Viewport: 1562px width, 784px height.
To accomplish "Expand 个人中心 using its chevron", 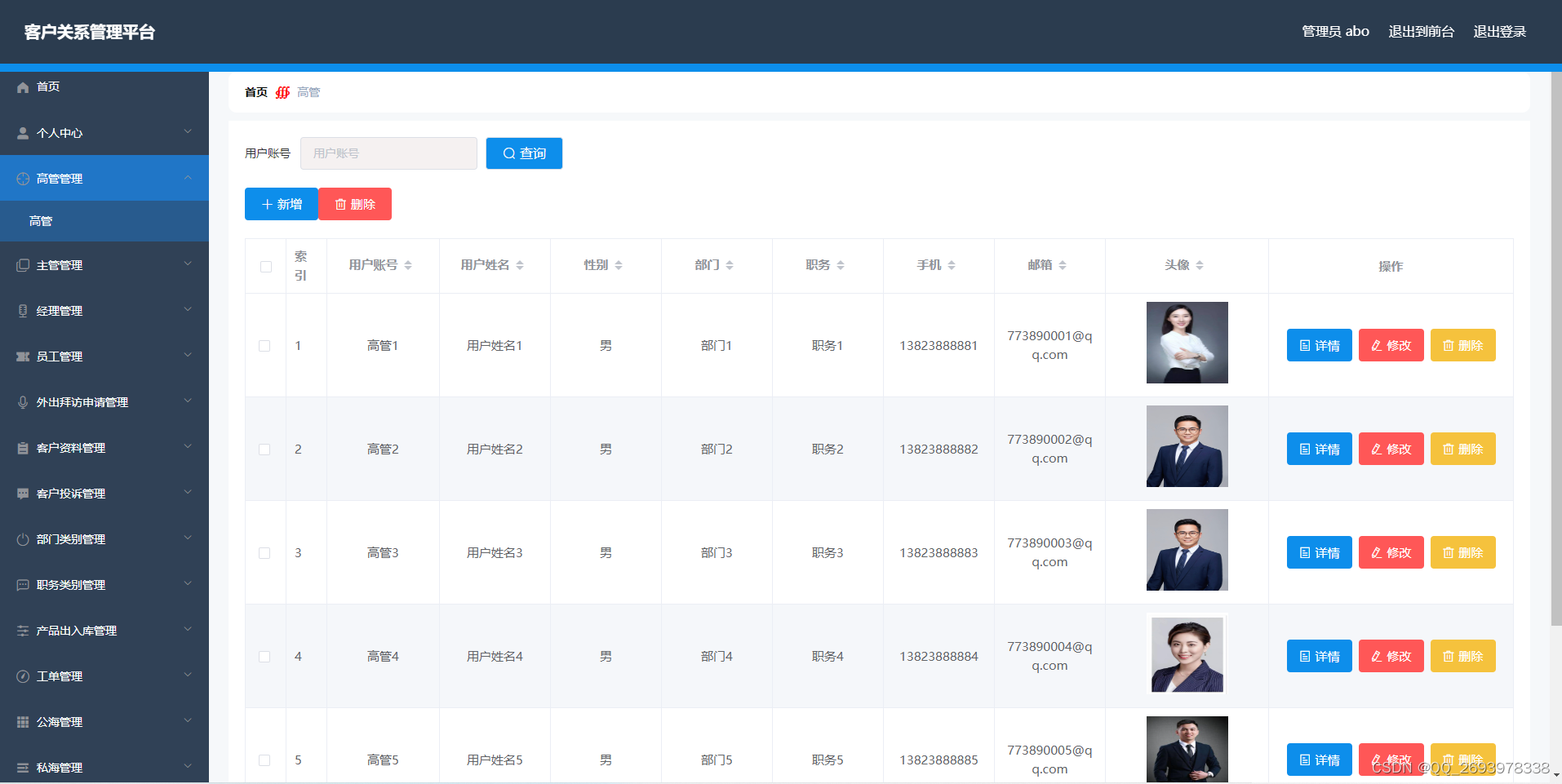I will pyautogui.click(x=188, y=131).
